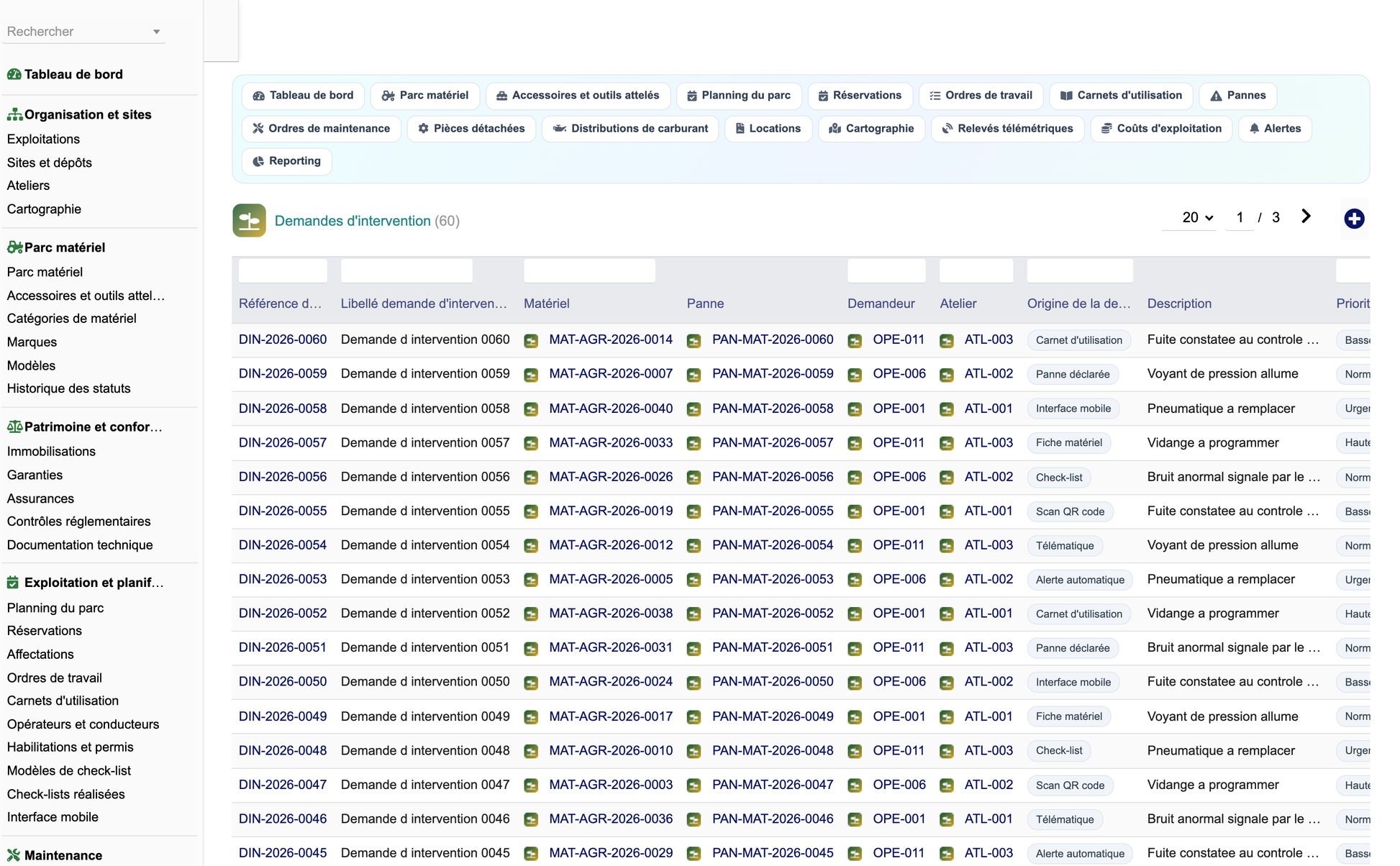Click the Demandeur column filter input
The width and height of the screenshot is (1400, 866).
(886, 270)
